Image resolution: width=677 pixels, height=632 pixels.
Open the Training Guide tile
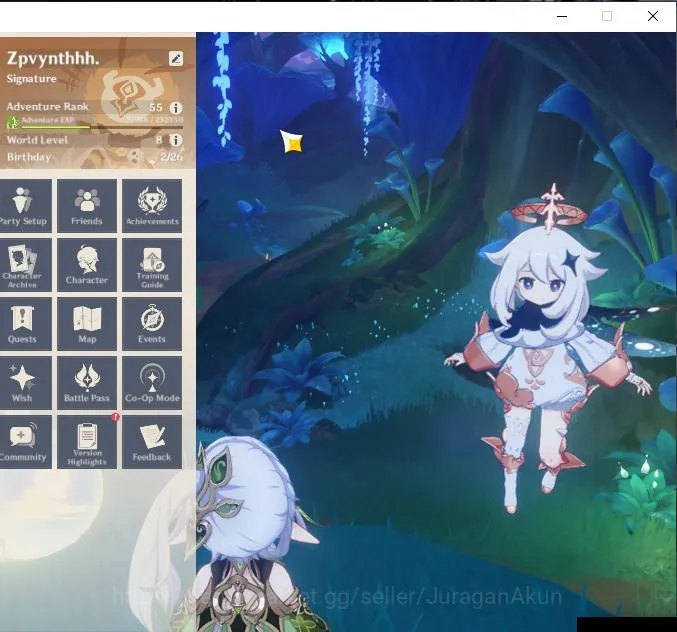click(152, 265)
